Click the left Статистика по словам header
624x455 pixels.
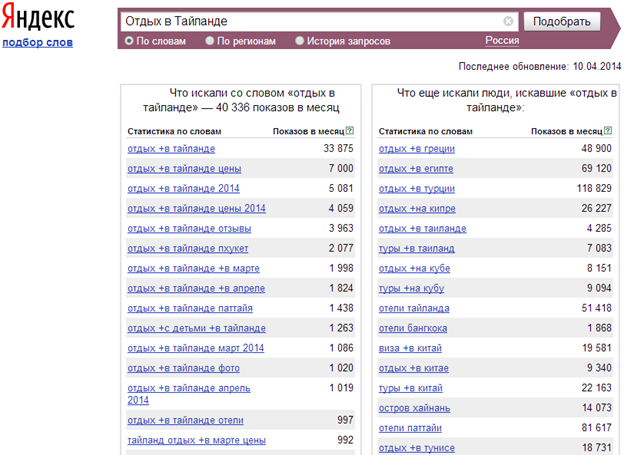pyautogui.click(x=174, y=131)
